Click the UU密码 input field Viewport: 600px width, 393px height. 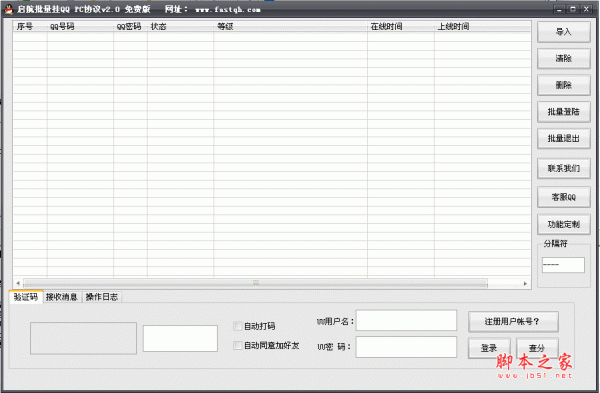coord(406,347)
